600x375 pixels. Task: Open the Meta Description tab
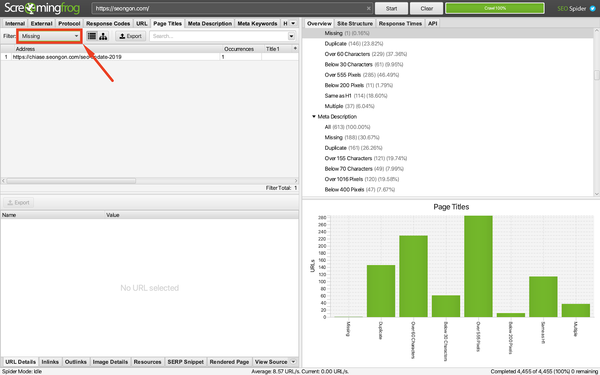point(210,23)
